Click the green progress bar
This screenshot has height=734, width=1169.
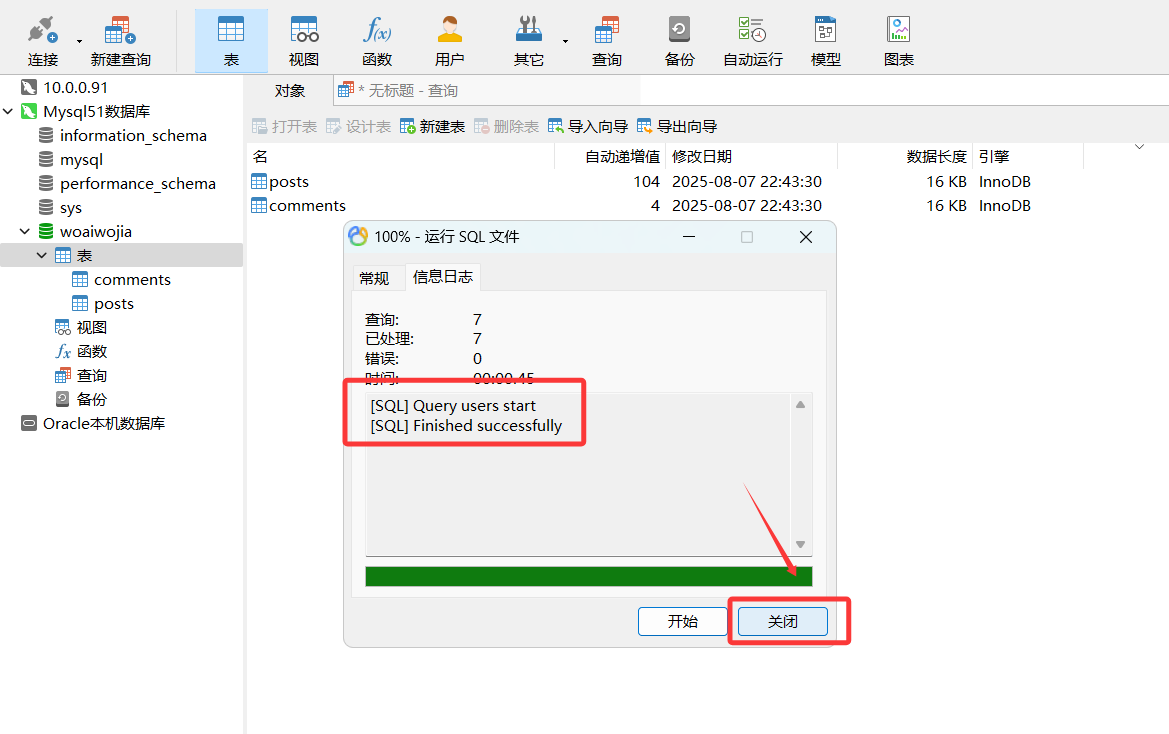588,576
